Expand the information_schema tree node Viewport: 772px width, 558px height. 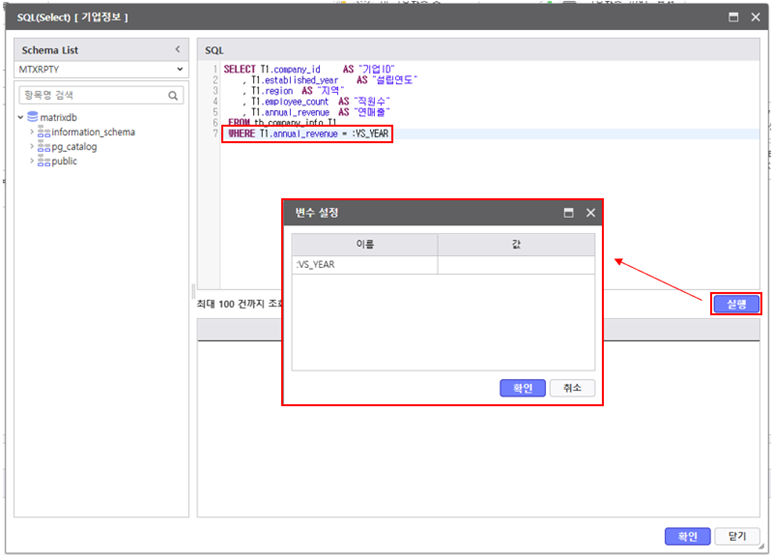click(31, 132)
